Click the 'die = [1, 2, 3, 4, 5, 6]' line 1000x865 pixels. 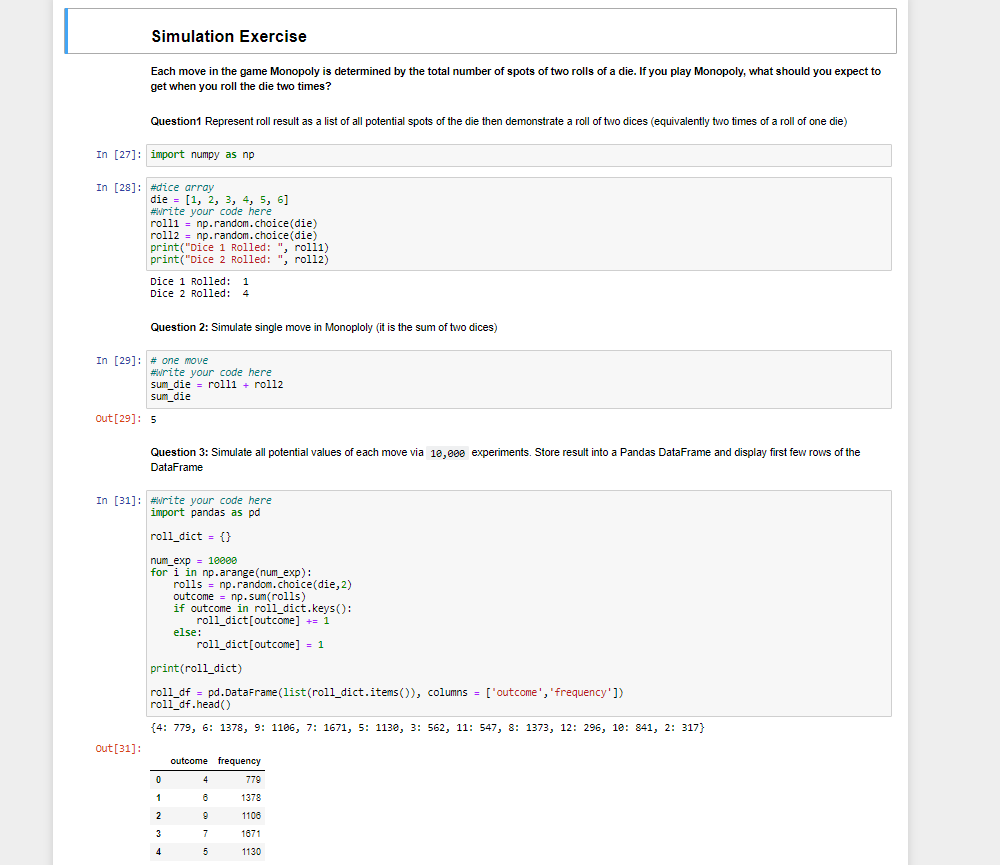[219, 200]
